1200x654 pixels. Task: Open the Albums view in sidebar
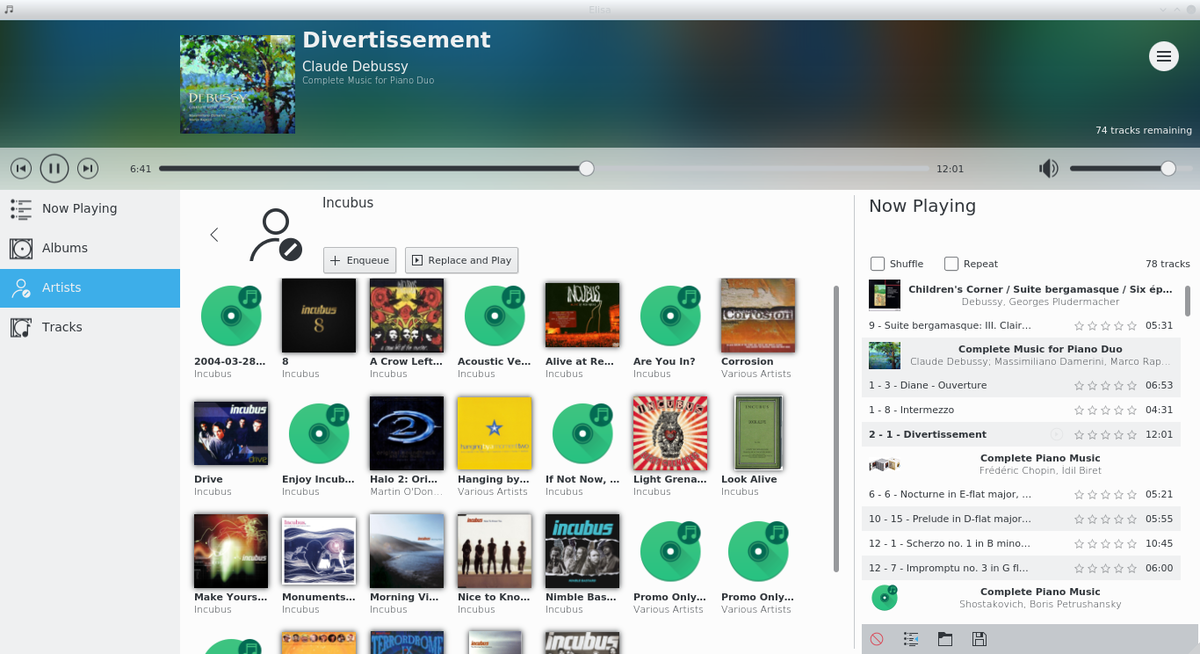tap(65, 248)
